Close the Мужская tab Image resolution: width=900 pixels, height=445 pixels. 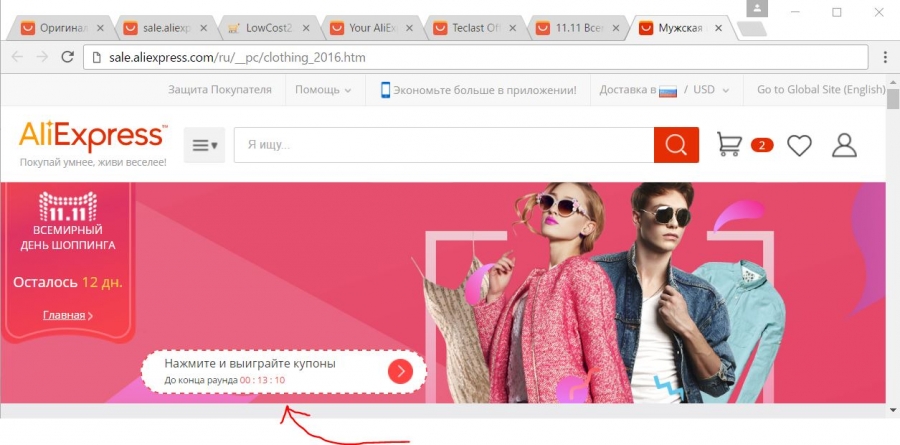tap(719, 28)
